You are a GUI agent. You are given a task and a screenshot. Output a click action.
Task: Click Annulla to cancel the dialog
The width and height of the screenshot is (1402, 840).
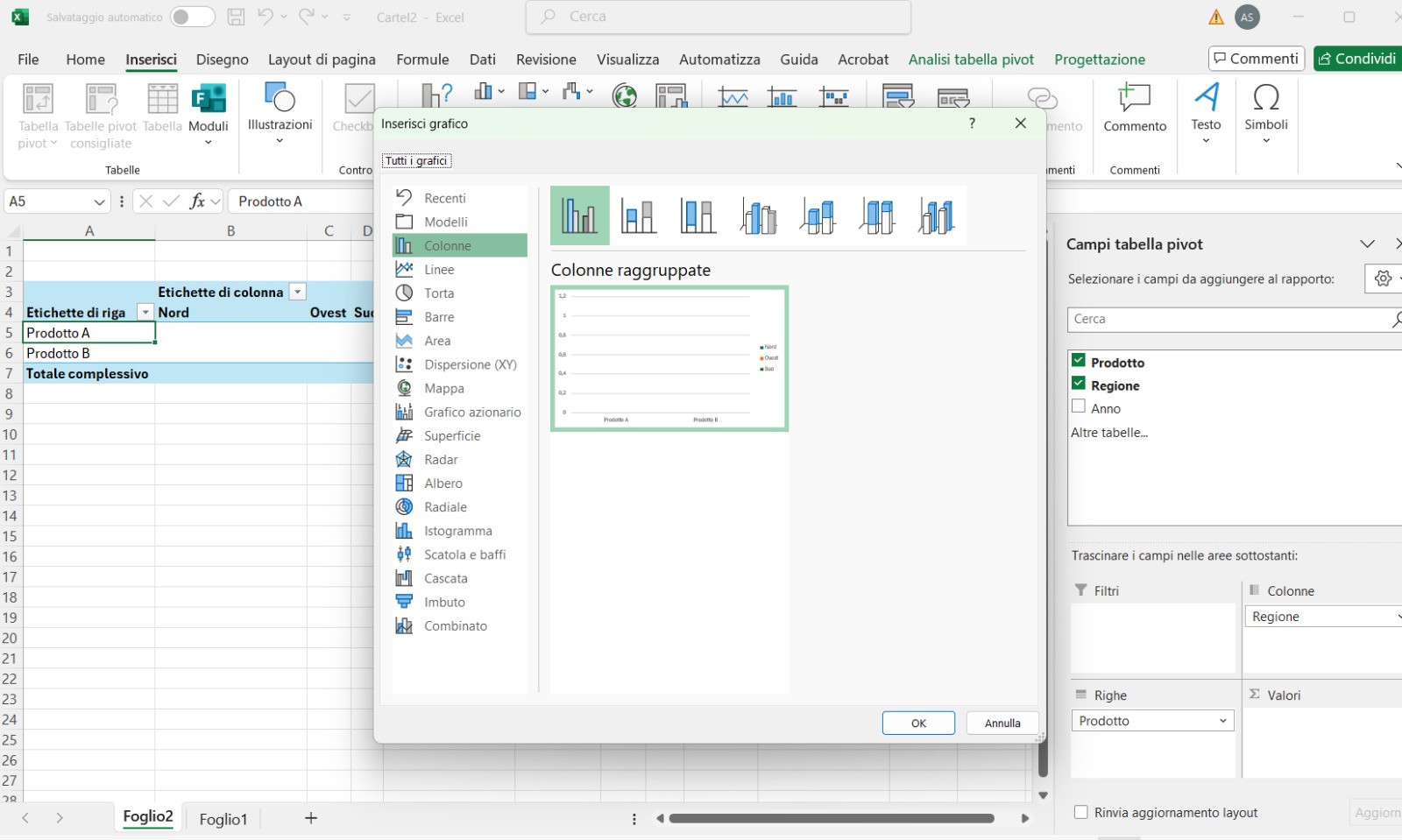pyautogui.click(x=1002, y=724)
